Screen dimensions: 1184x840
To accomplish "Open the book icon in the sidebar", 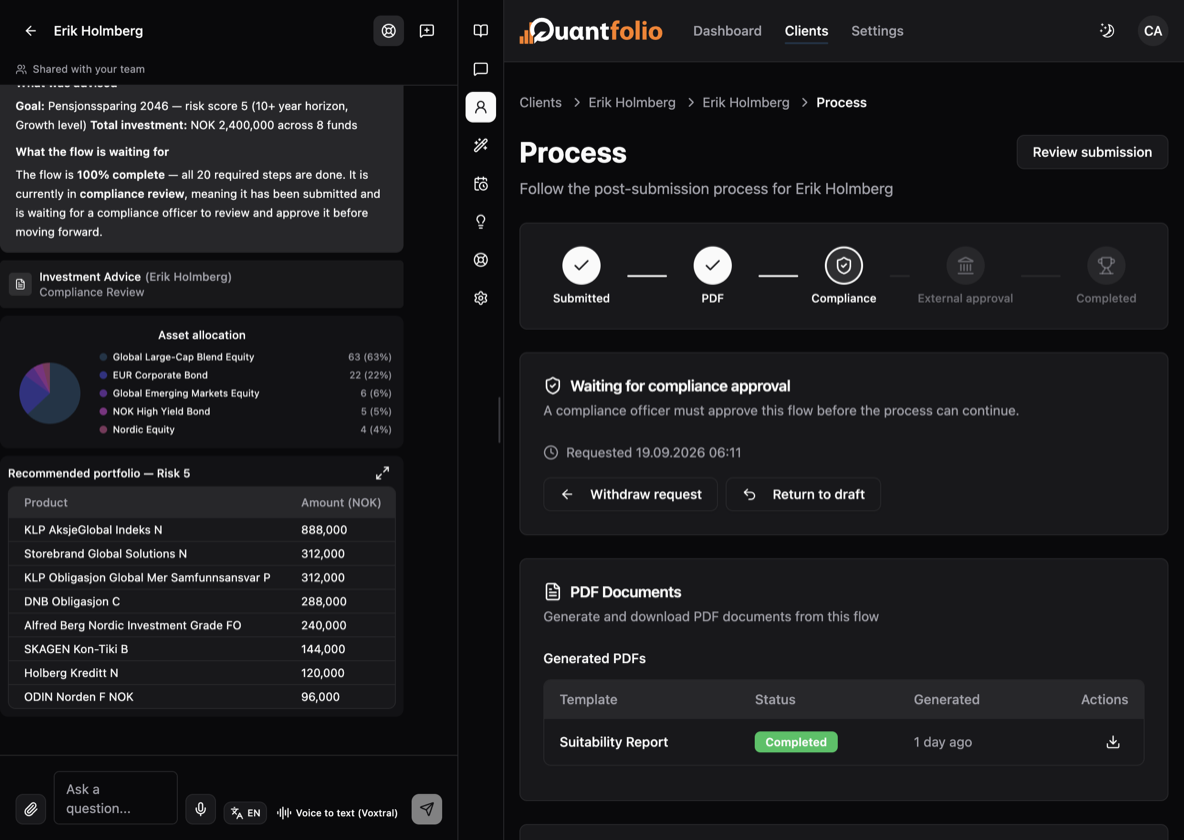I will (x=480, y=31).
